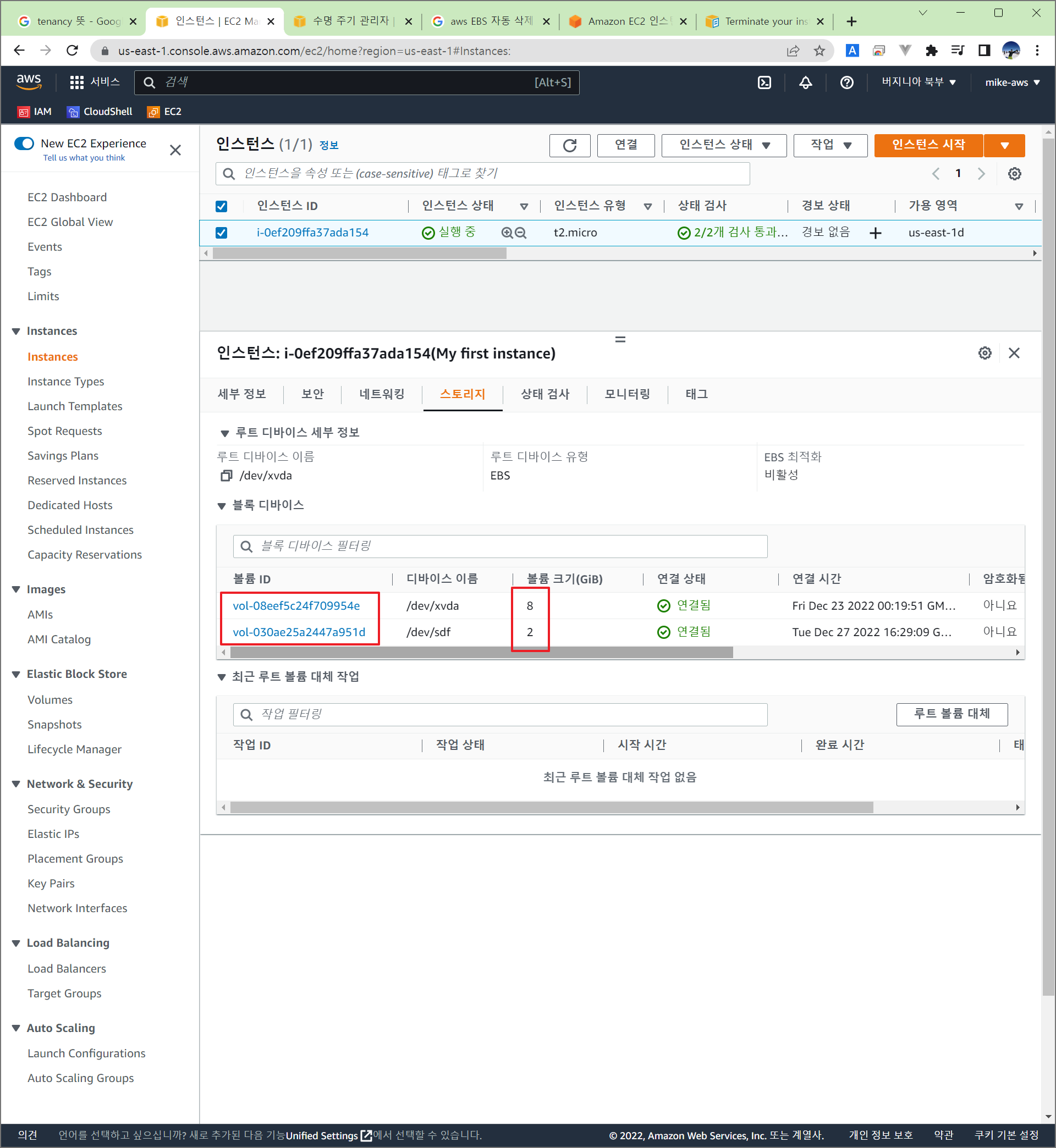Open the Chrome side panel
Viewport: 1056px width, 1148px height.
983,51
